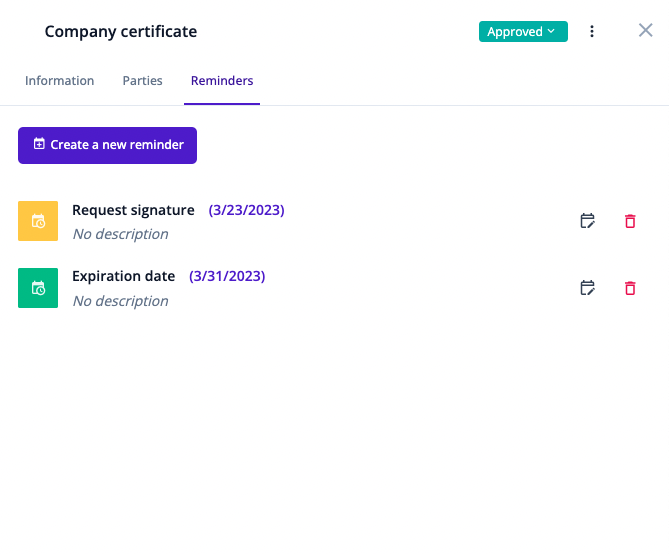Screen dimensions: 669x554
Task: Click Expiration date's No description text
Action: [x=120, y=301]
